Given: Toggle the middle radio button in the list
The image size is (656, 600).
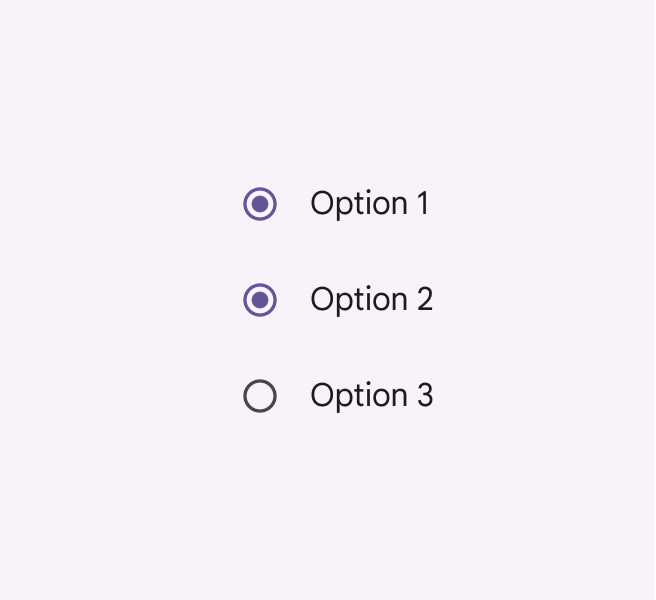Looking at the screenshot, I should click(x=260, y=300).
